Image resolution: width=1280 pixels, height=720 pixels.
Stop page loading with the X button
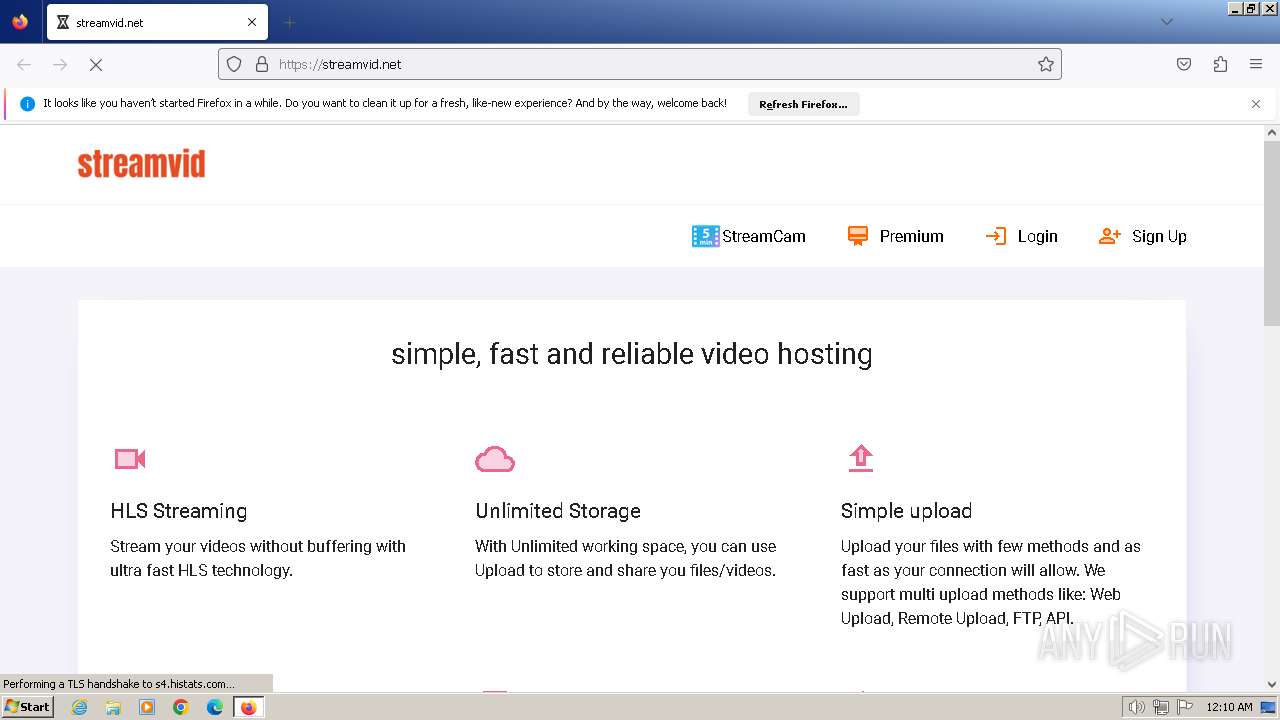tap(96, 64)
